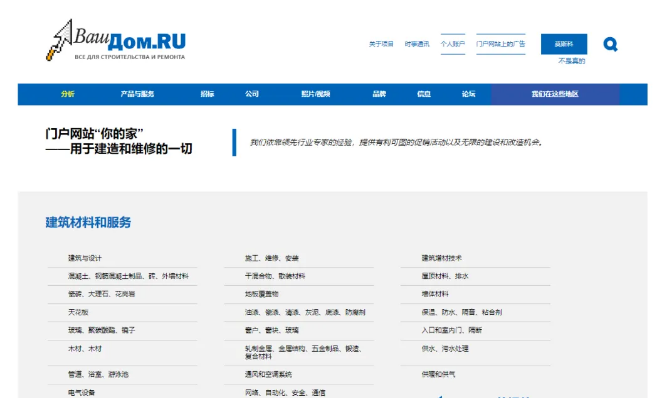This screenshot has height=398, width=659.
Task: Open the 地板覆盖物 category
Action: tap(262, 294)
